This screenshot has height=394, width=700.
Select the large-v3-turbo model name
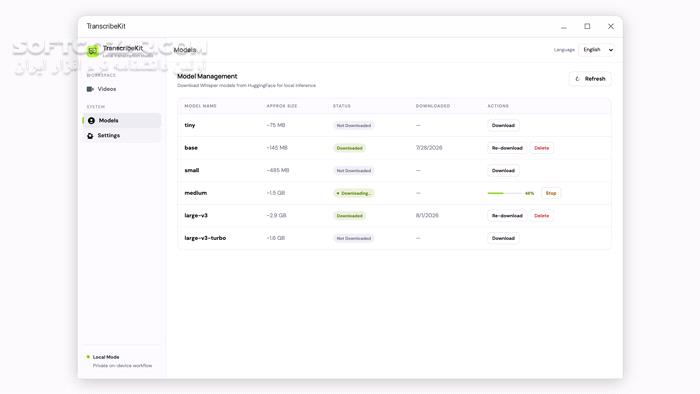[205, 238]
